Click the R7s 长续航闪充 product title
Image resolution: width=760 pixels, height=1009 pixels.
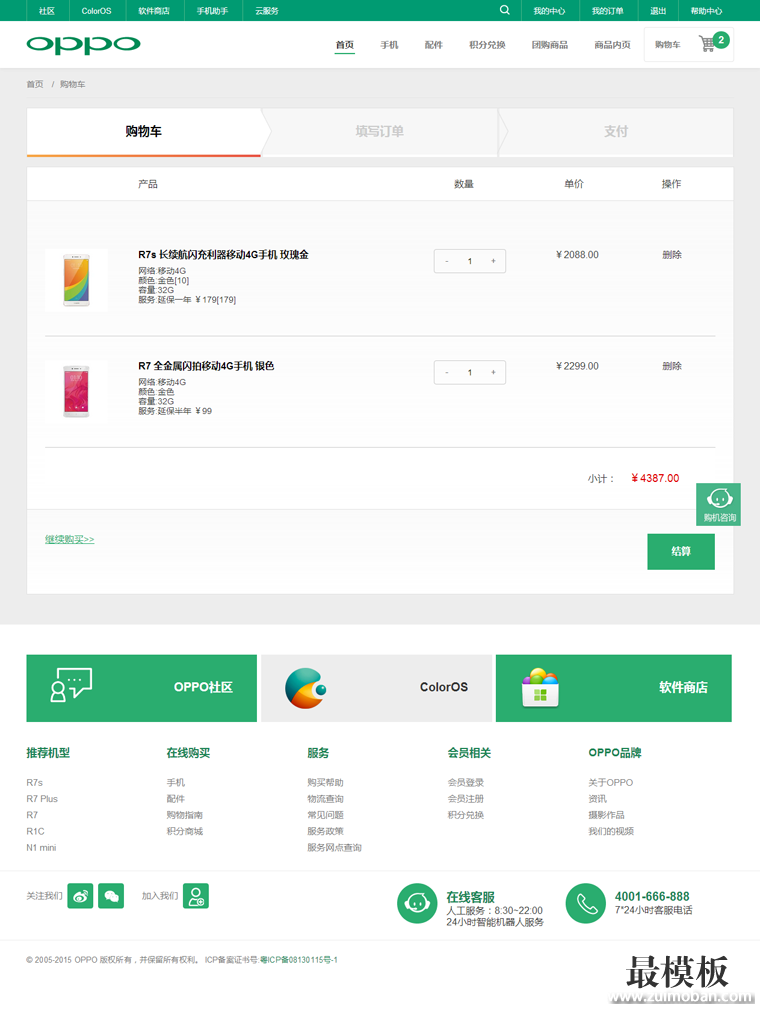(x=223, y=255)
